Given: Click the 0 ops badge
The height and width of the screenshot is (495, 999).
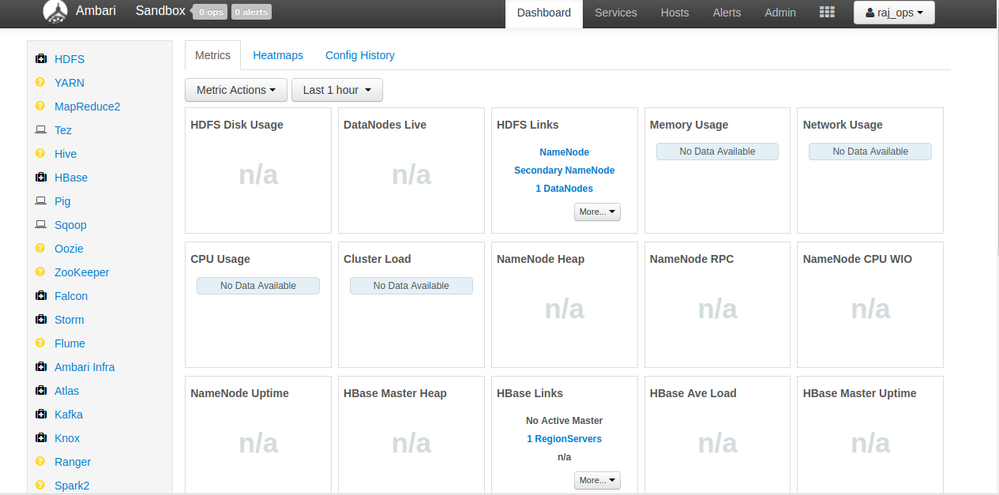Looking at the screenshot, I should point(210,12).
